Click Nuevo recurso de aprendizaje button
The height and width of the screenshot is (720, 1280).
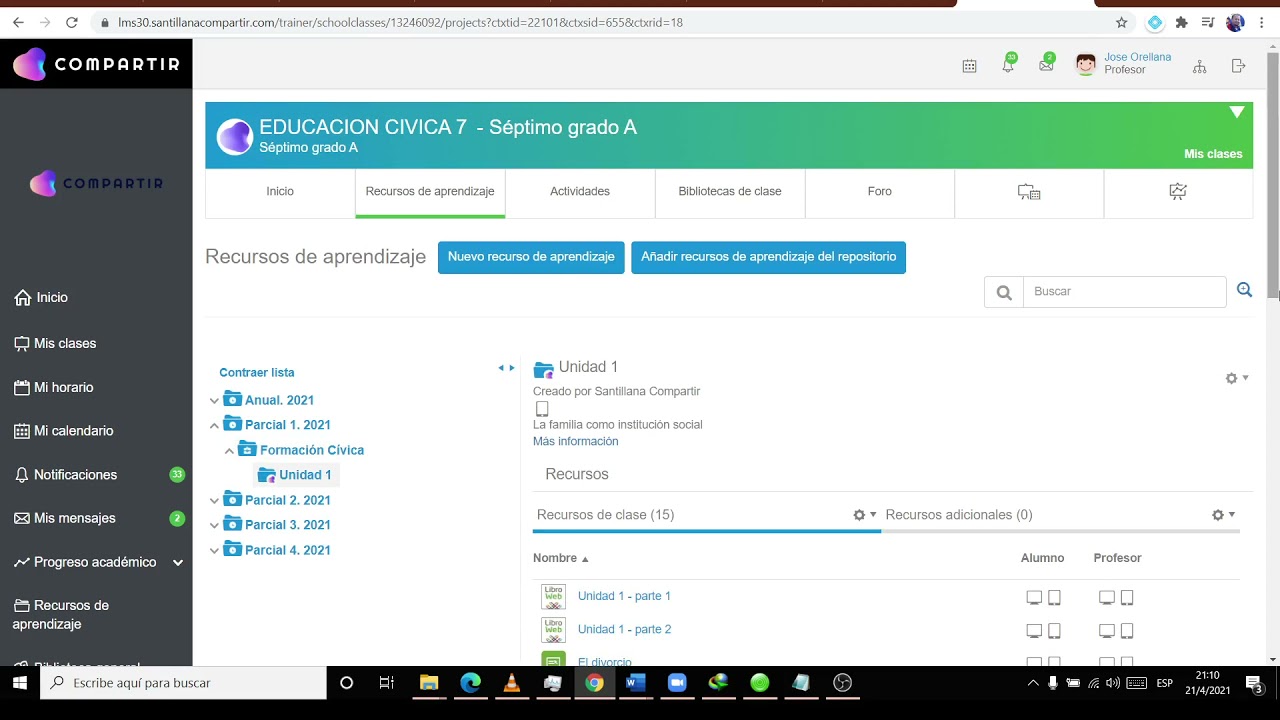(x=531, y=258)
